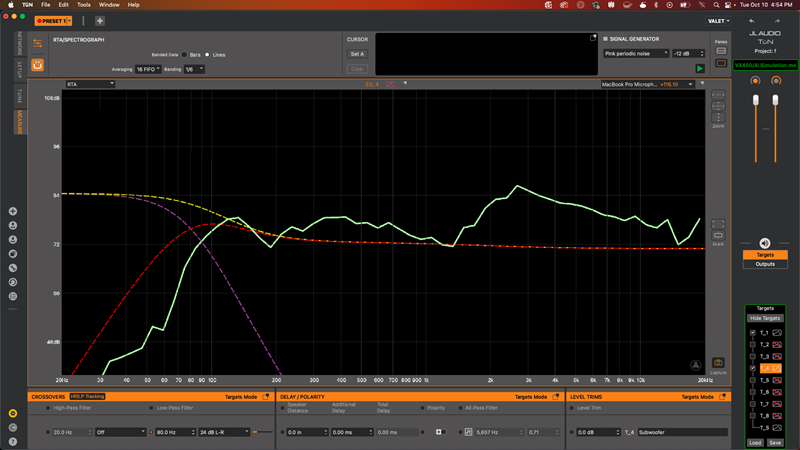Open the Pink periodic noise dropdown
Image resolution: width=800 pixels, height=450 pixels.
point(636,54)
